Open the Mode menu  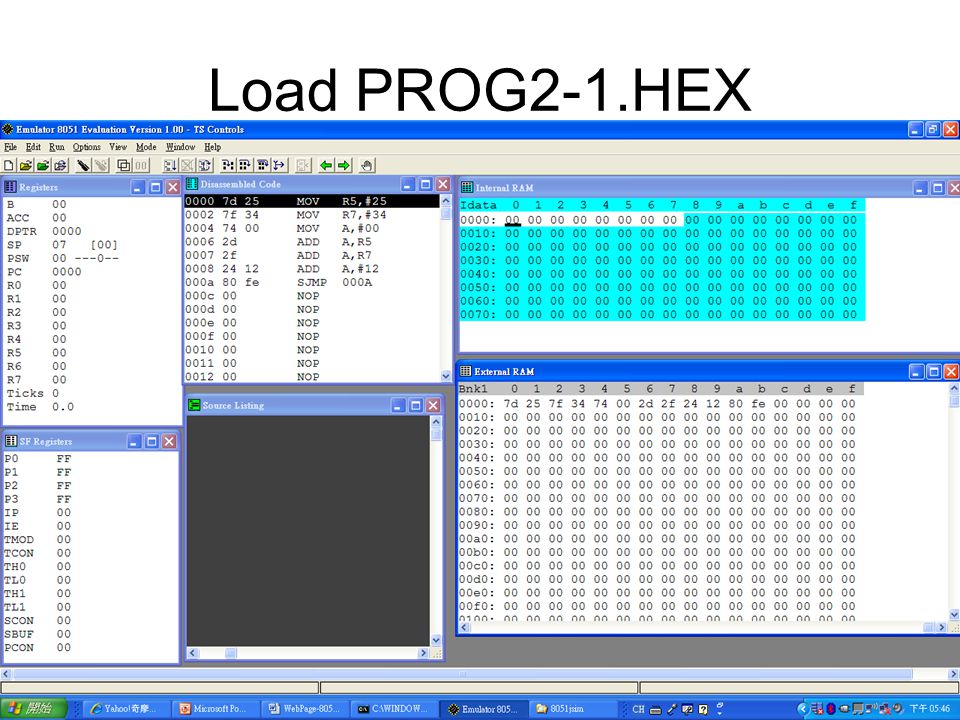[x=146, y=147]
